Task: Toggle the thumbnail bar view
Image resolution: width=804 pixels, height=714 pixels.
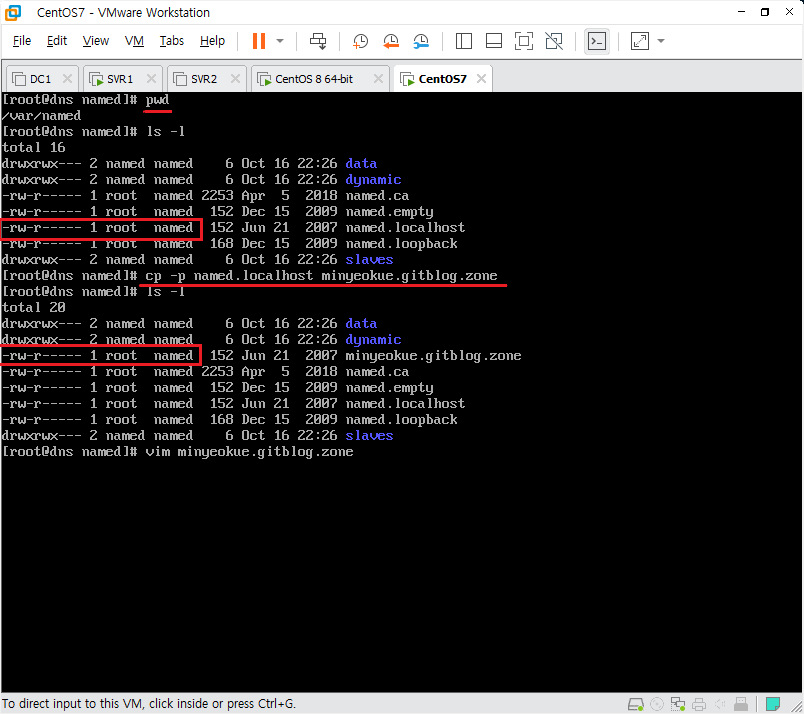Action: coord(493,41)
